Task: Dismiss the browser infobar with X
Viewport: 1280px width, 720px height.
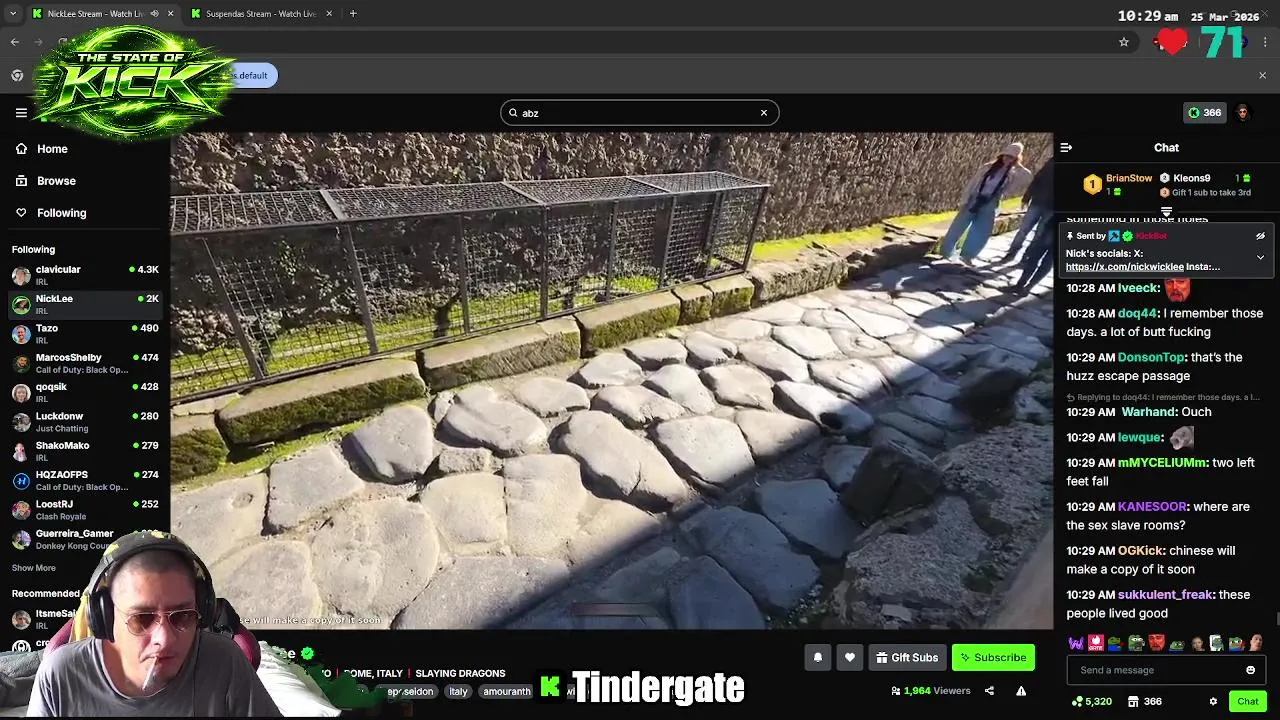Action: coord(1262,75)
